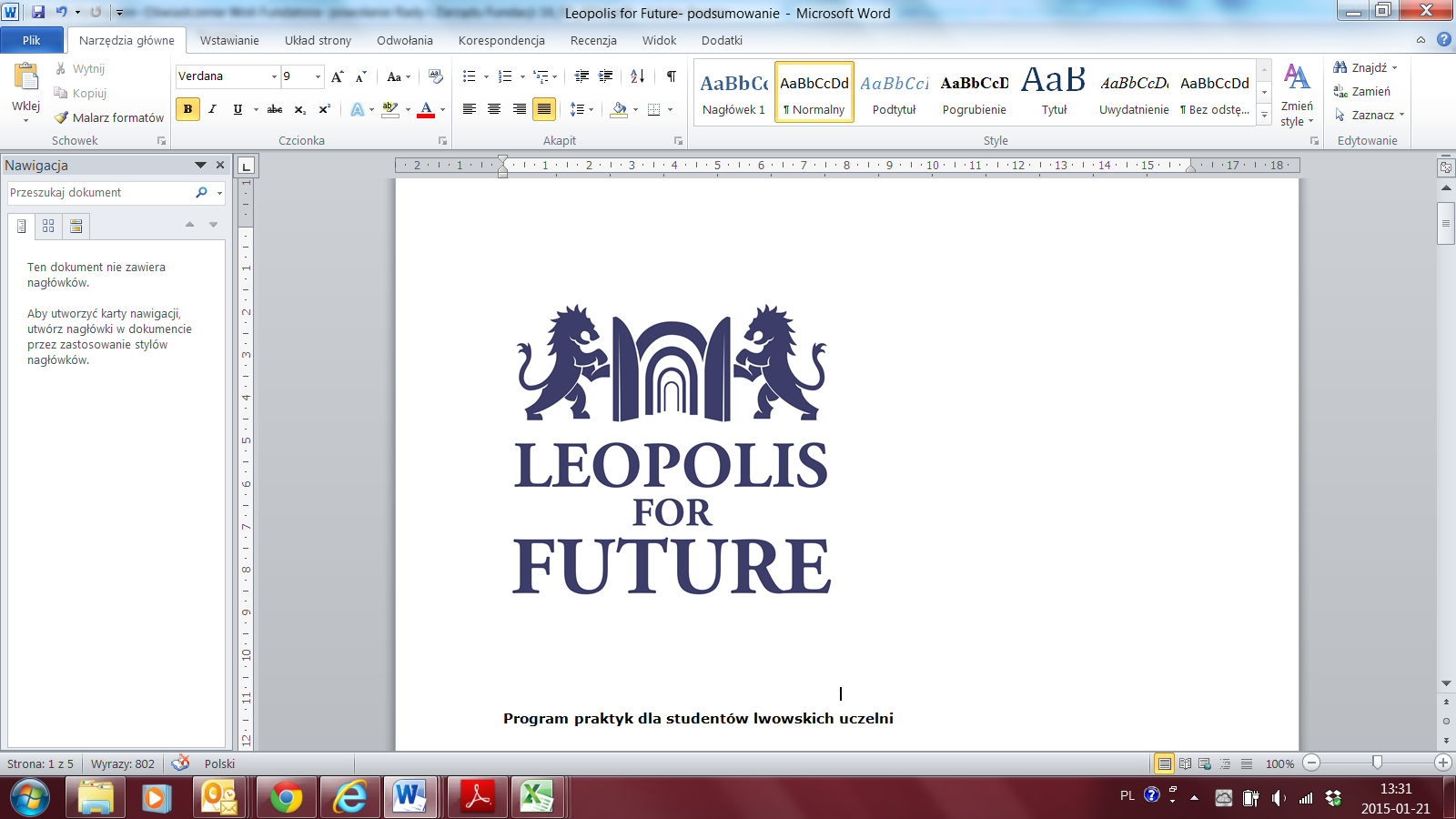Open the Zaznacz (Select) dropdown
This screenshot has width=1456, height=819.
(1370, 116)
